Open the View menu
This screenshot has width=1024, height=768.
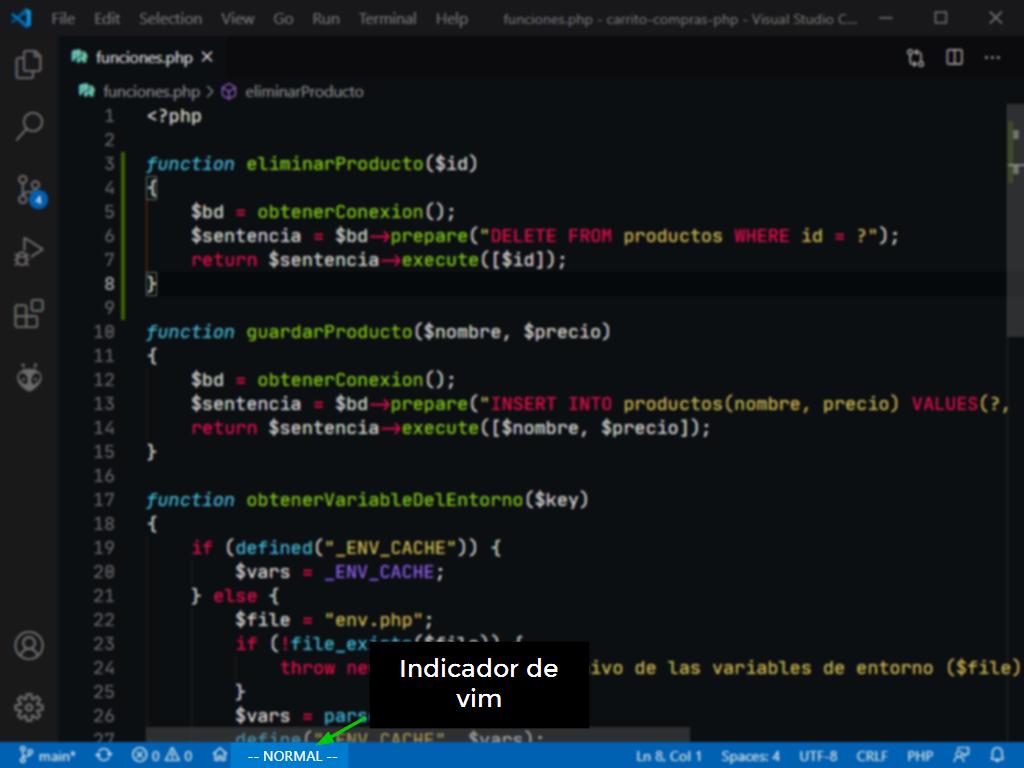pyautogui.click(x=237, y=19)
